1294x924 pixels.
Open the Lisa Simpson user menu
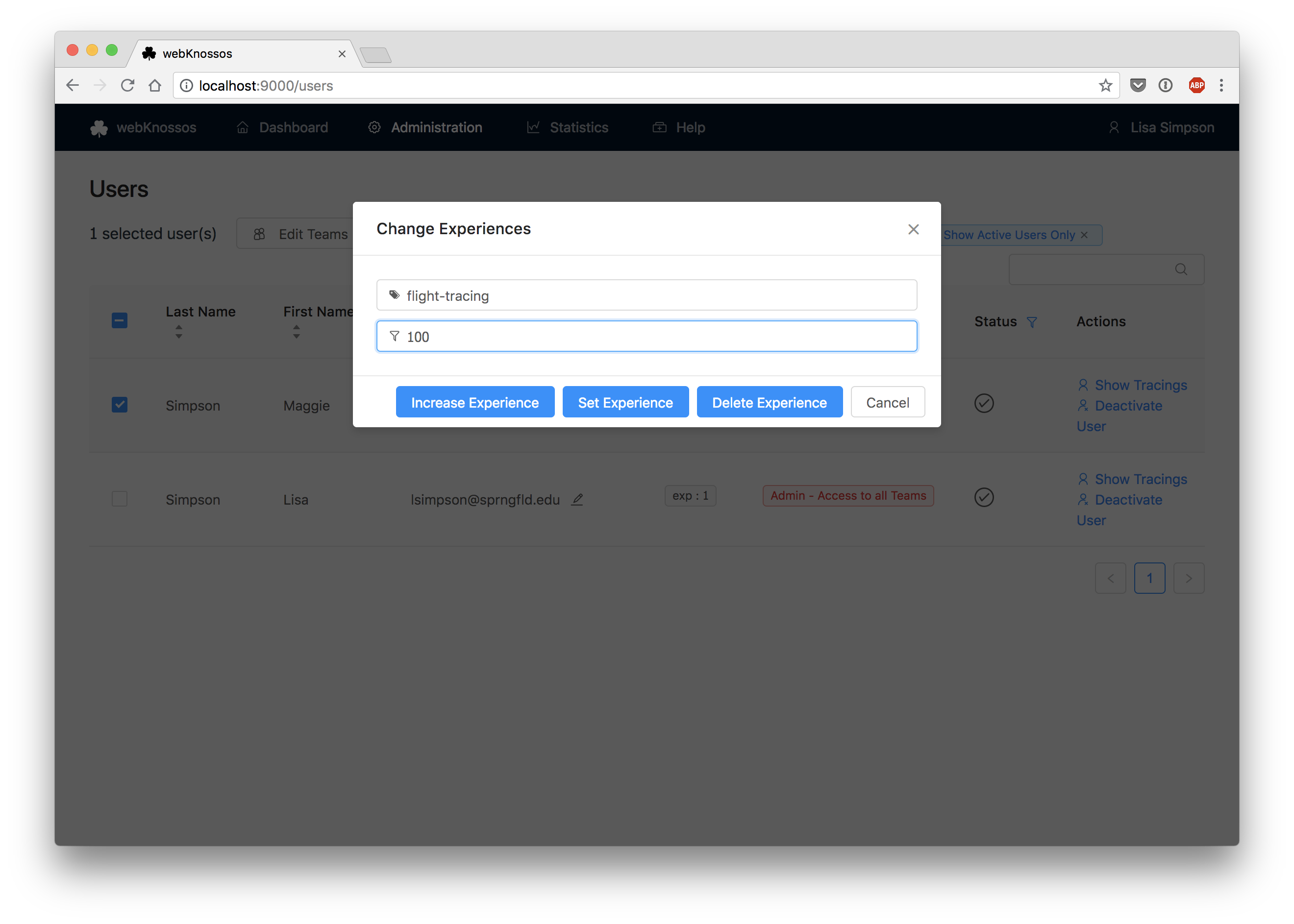pyautogui.click(x=1161, y=127)
